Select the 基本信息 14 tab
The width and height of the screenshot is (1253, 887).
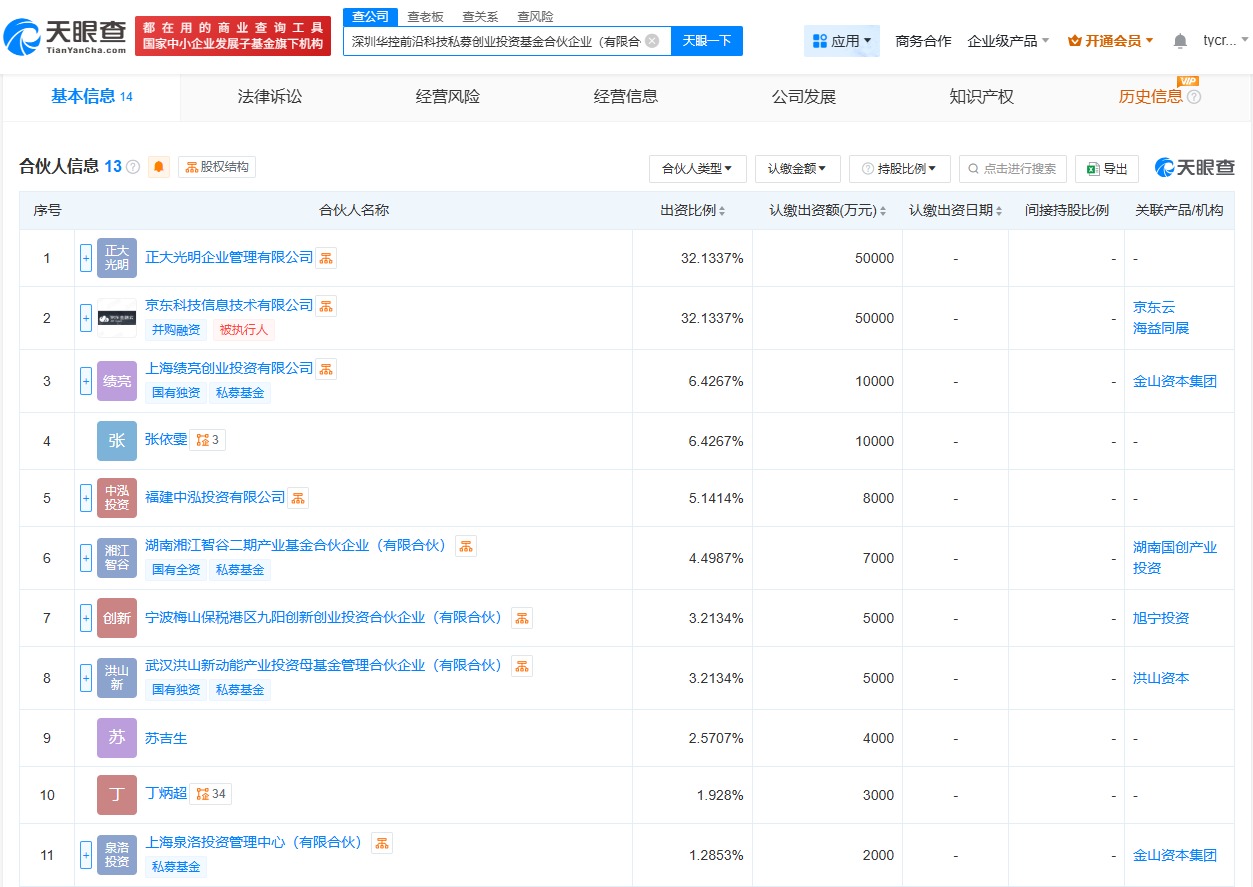[x=92, y=97]
